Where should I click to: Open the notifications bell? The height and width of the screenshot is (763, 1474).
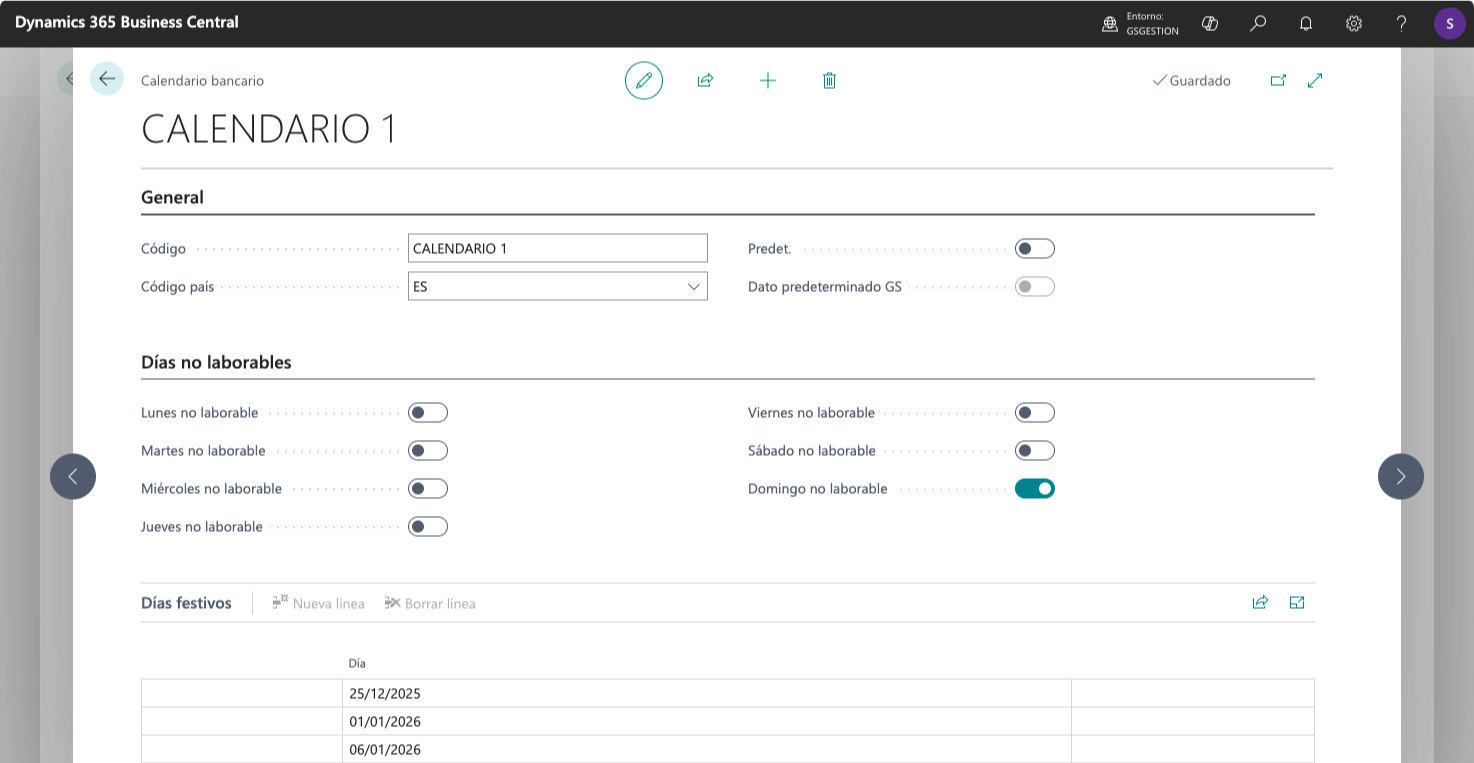pyautogui.click(x=1306, y=23)
